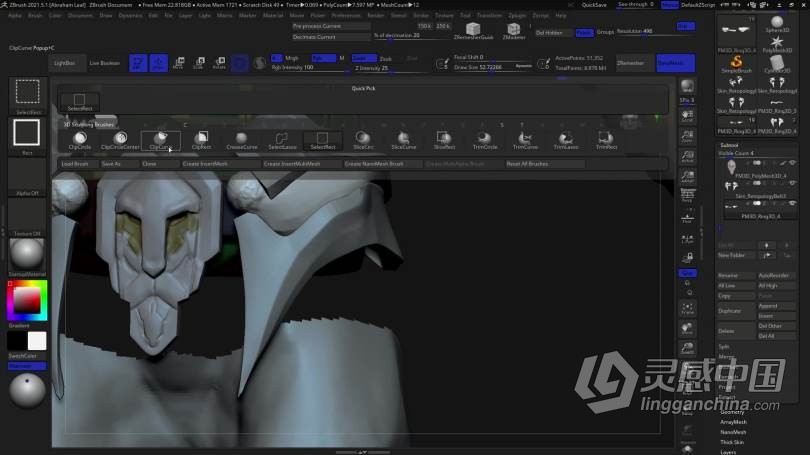This screenshot has width=810, height=455.
Task: Toggle visibility of PM3D_PolyMesh3D_4 subtool
Action: click(x=792, y=163)
